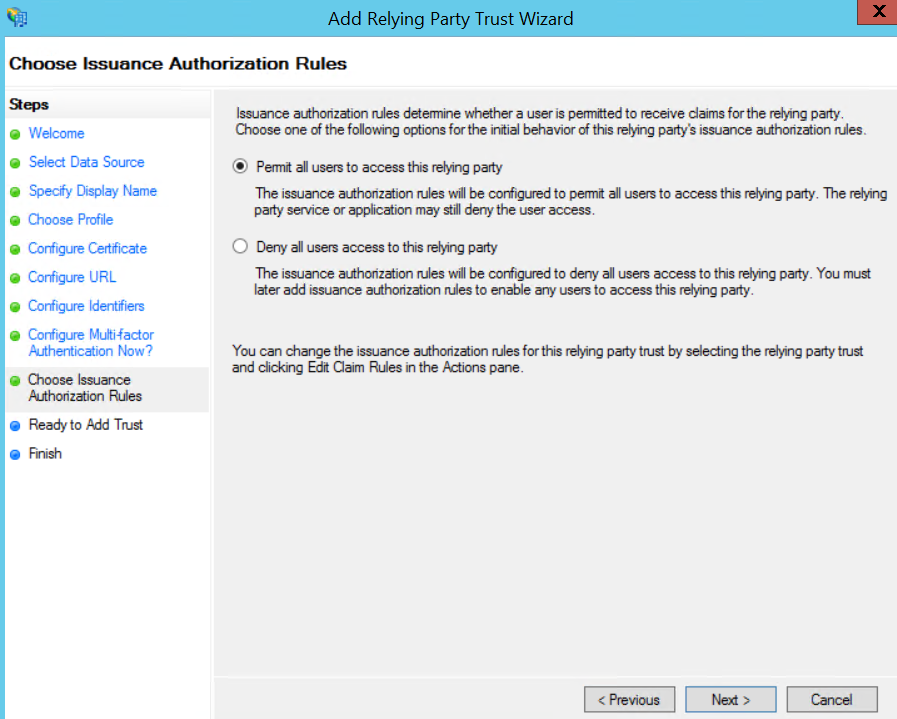The image size is (897, 719).
Task: Open the Configure URL step
Action: (72, 277)
